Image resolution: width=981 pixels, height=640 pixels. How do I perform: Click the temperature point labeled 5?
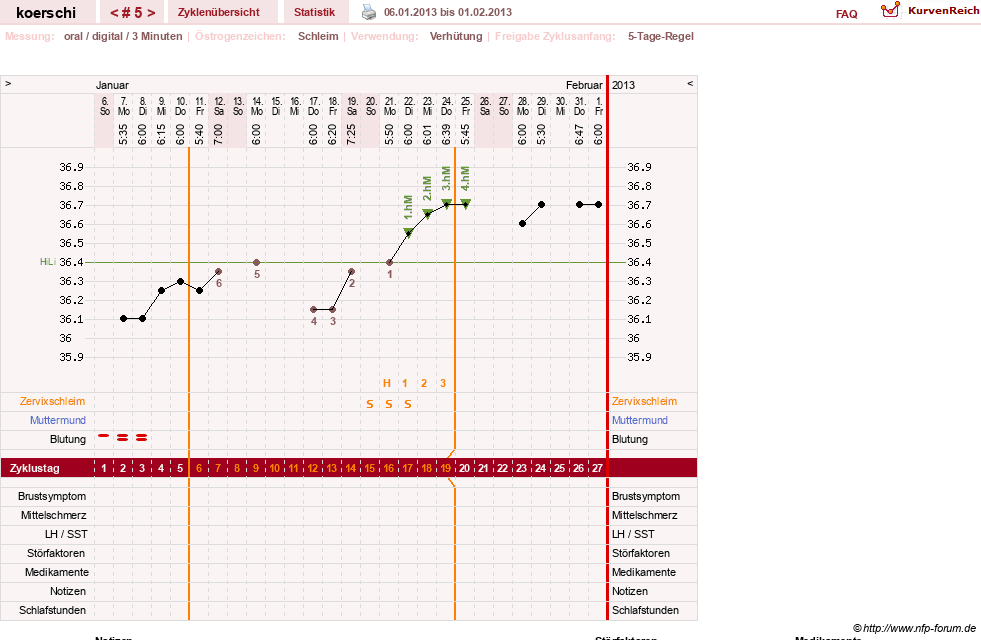click(257, 262)
